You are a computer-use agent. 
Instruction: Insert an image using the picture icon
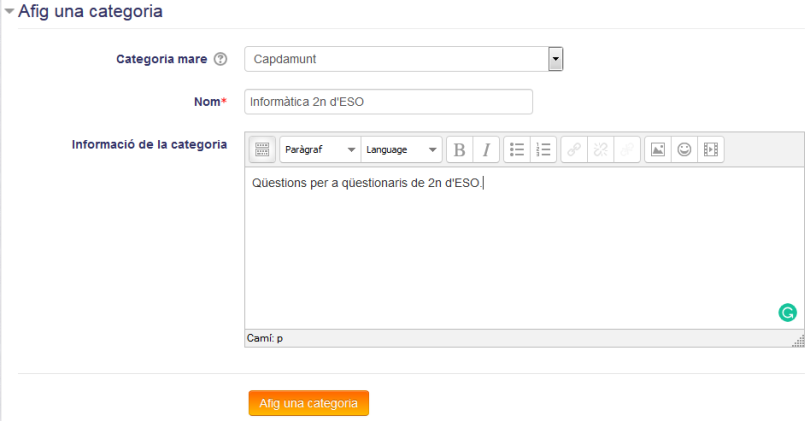point(658,150)
